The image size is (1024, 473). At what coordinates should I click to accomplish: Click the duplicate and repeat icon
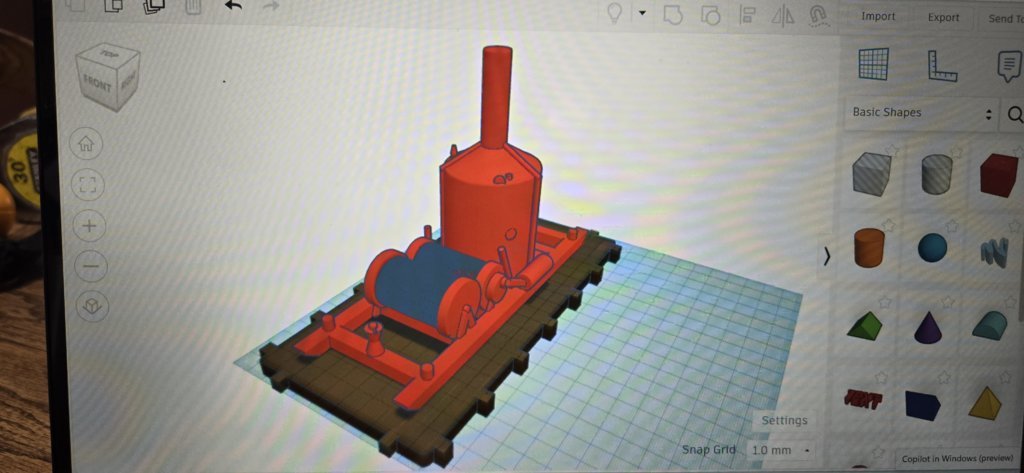pyautogui.click(x=154, y=6)
